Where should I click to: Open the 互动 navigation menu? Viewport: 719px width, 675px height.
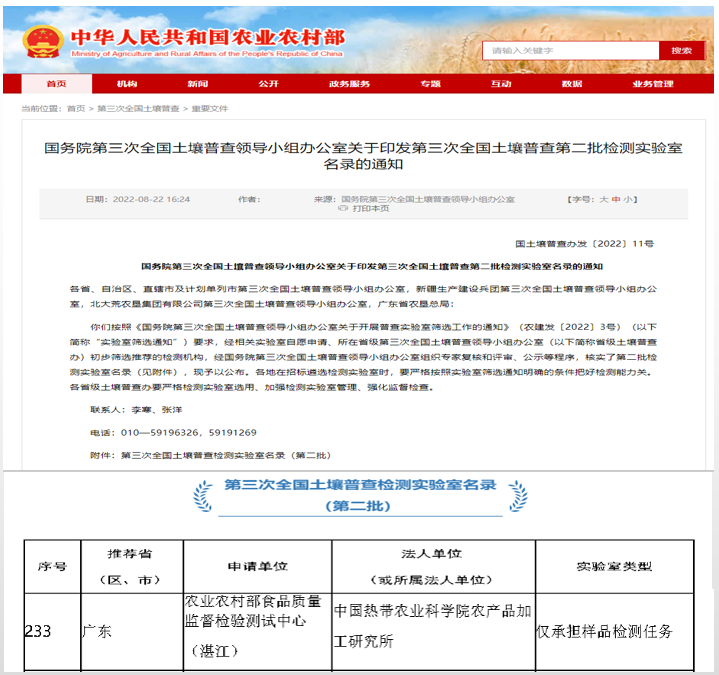[x=501, y=83]
